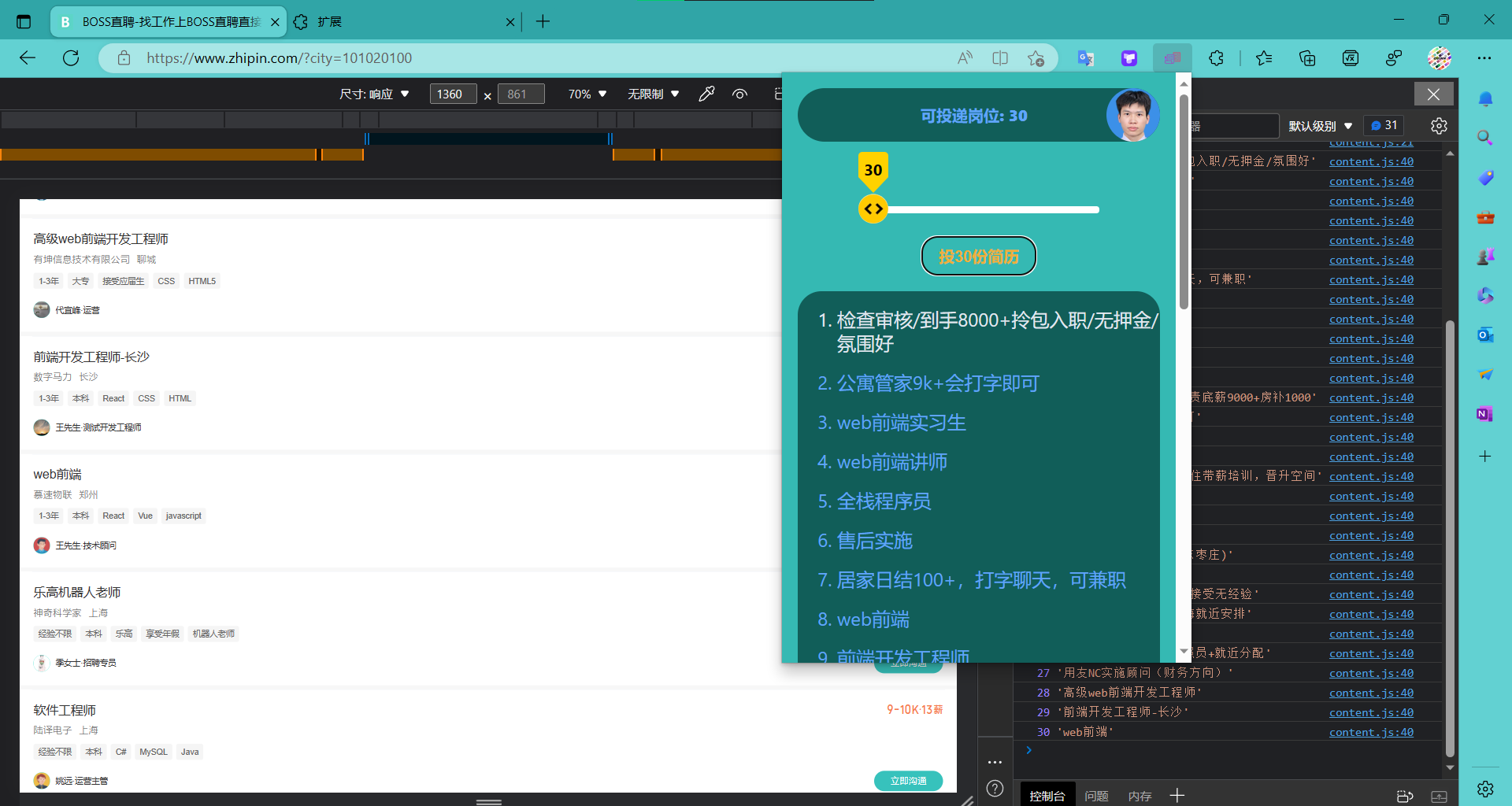Open the 尺寸: 响应 device dropdown
Viewport: 1512px width, 806px height.
coord(374,94)
